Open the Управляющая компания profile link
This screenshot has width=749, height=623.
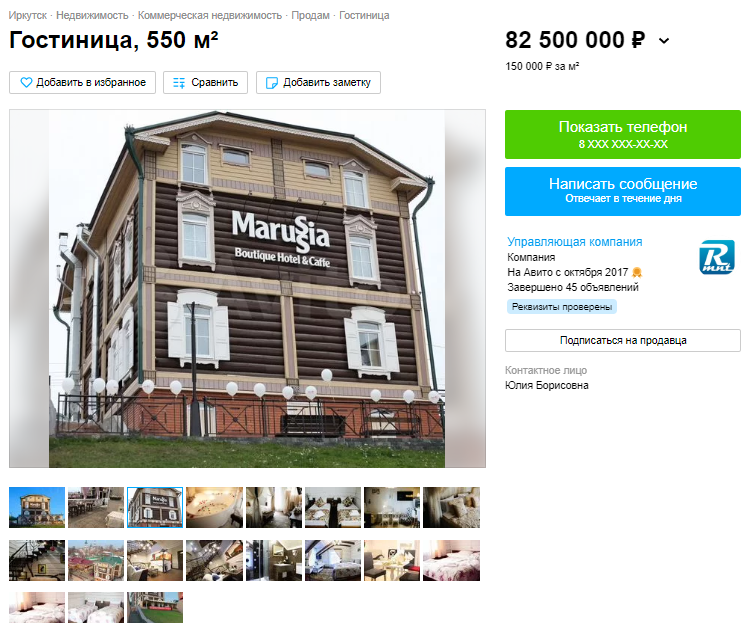pos(575,242)
